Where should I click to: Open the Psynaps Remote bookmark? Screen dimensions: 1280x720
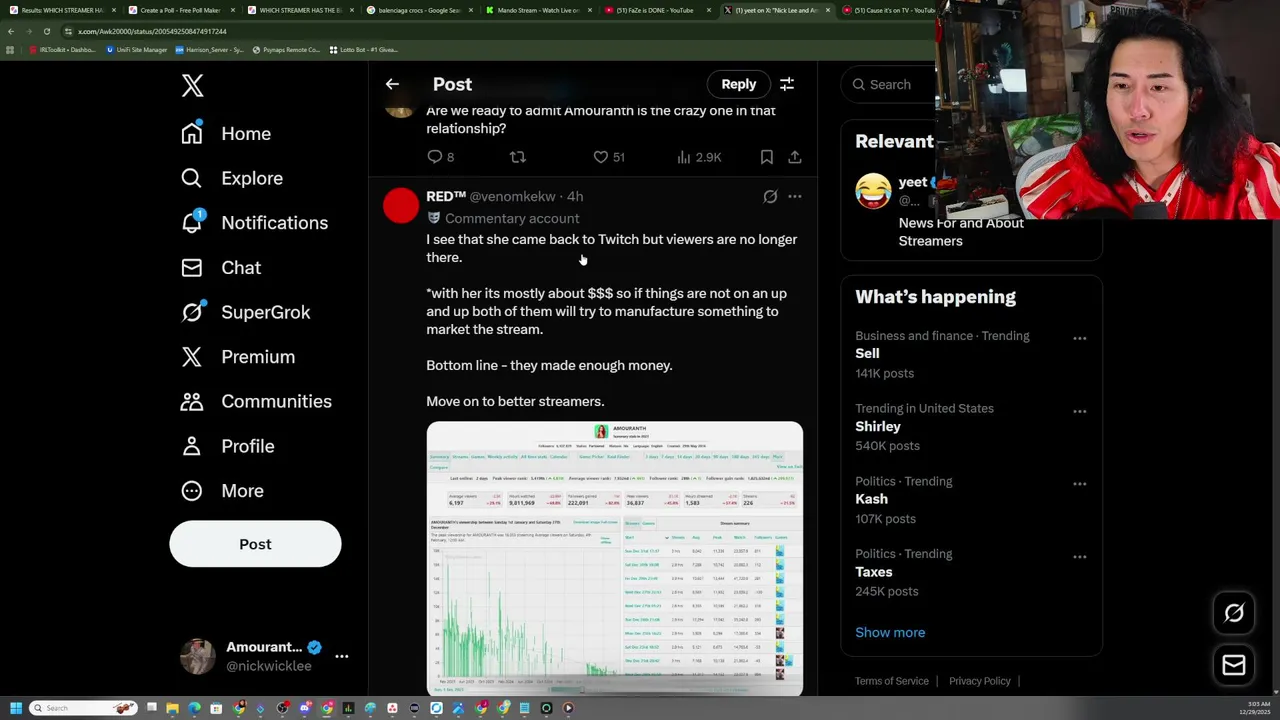(x=286, y=49)
